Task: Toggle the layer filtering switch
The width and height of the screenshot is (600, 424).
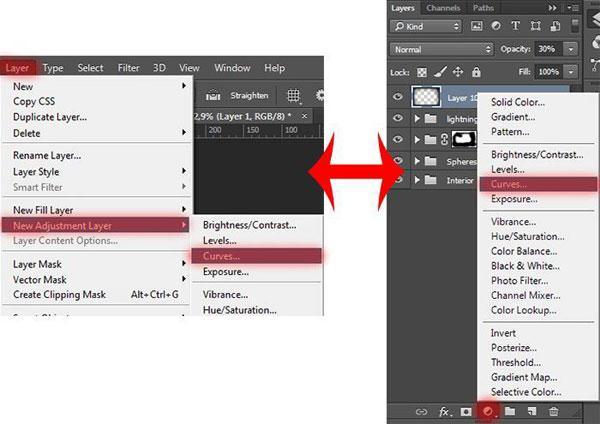Action: pos(575,25)
